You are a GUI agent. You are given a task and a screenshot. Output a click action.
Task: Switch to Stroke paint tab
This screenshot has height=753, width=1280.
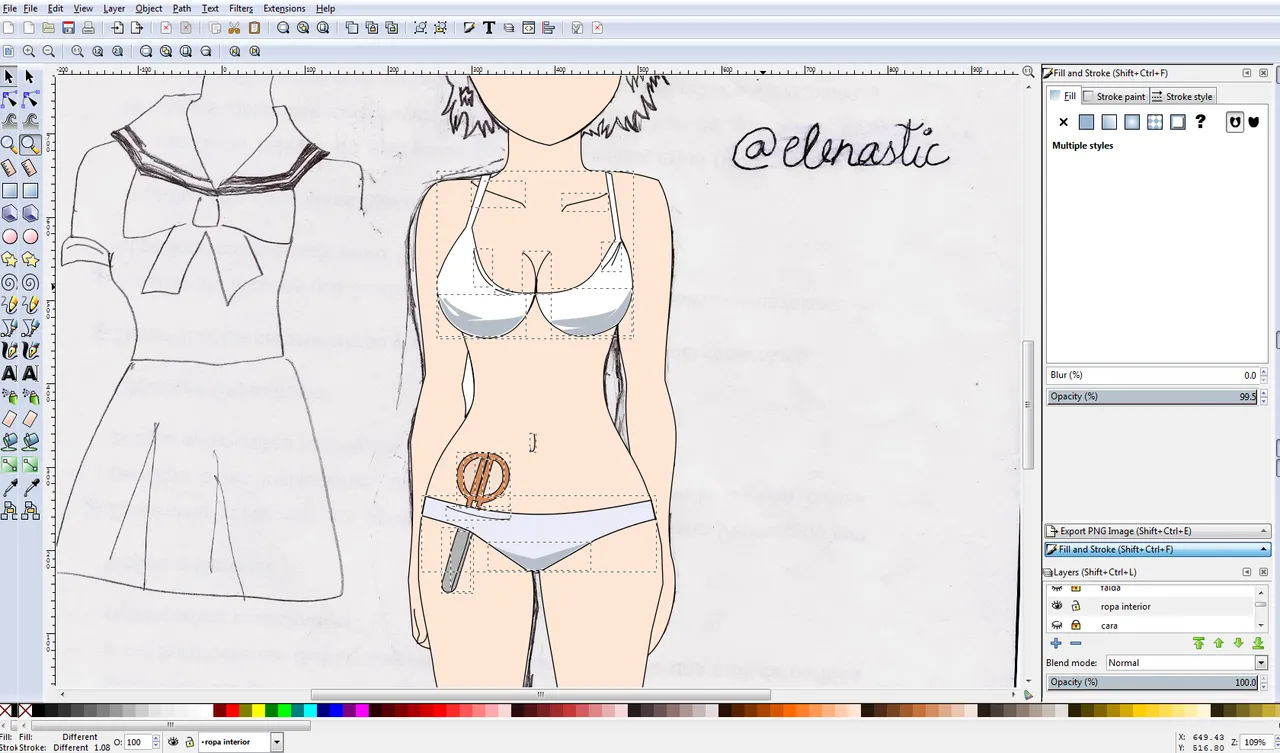point(1114,96)
